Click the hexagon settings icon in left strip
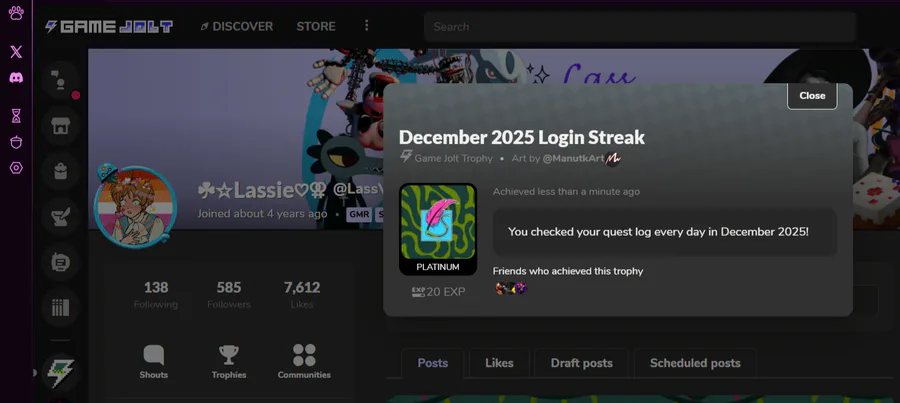Viewport: 900px width, 403px height. (x=16, y=168)
